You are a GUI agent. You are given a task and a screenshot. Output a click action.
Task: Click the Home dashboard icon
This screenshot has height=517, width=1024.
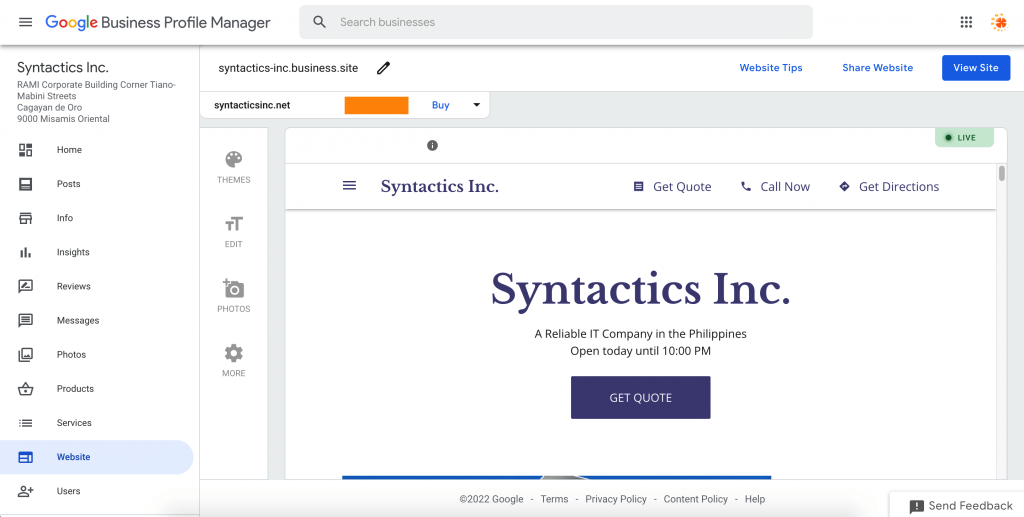[25, 150]
